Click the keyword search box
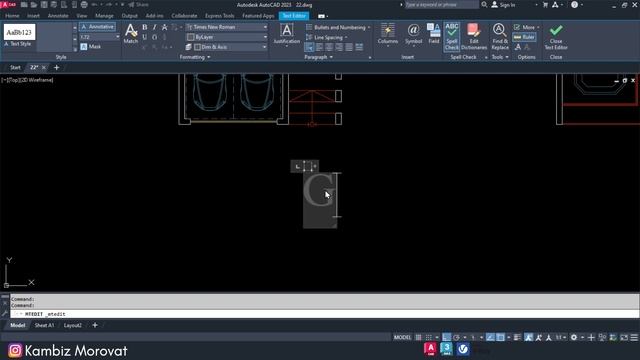The width and height of the screenshot is (640, 360). point(441,5)
